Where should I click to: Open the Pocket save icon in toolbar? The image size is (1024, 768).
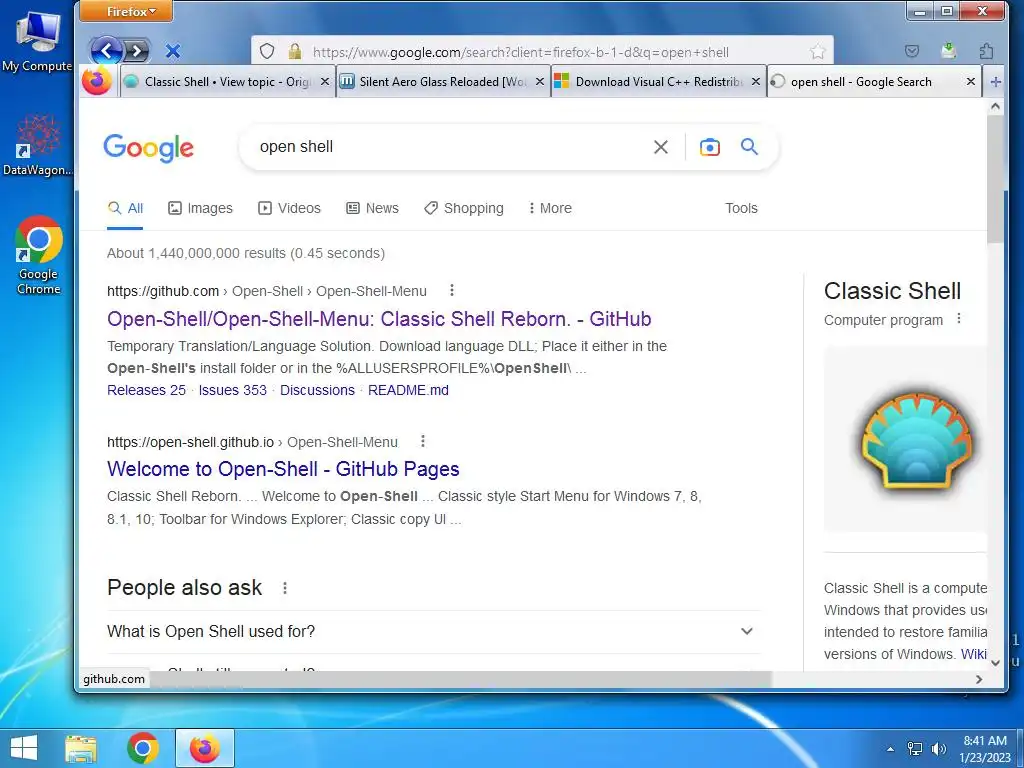[912, 51]
